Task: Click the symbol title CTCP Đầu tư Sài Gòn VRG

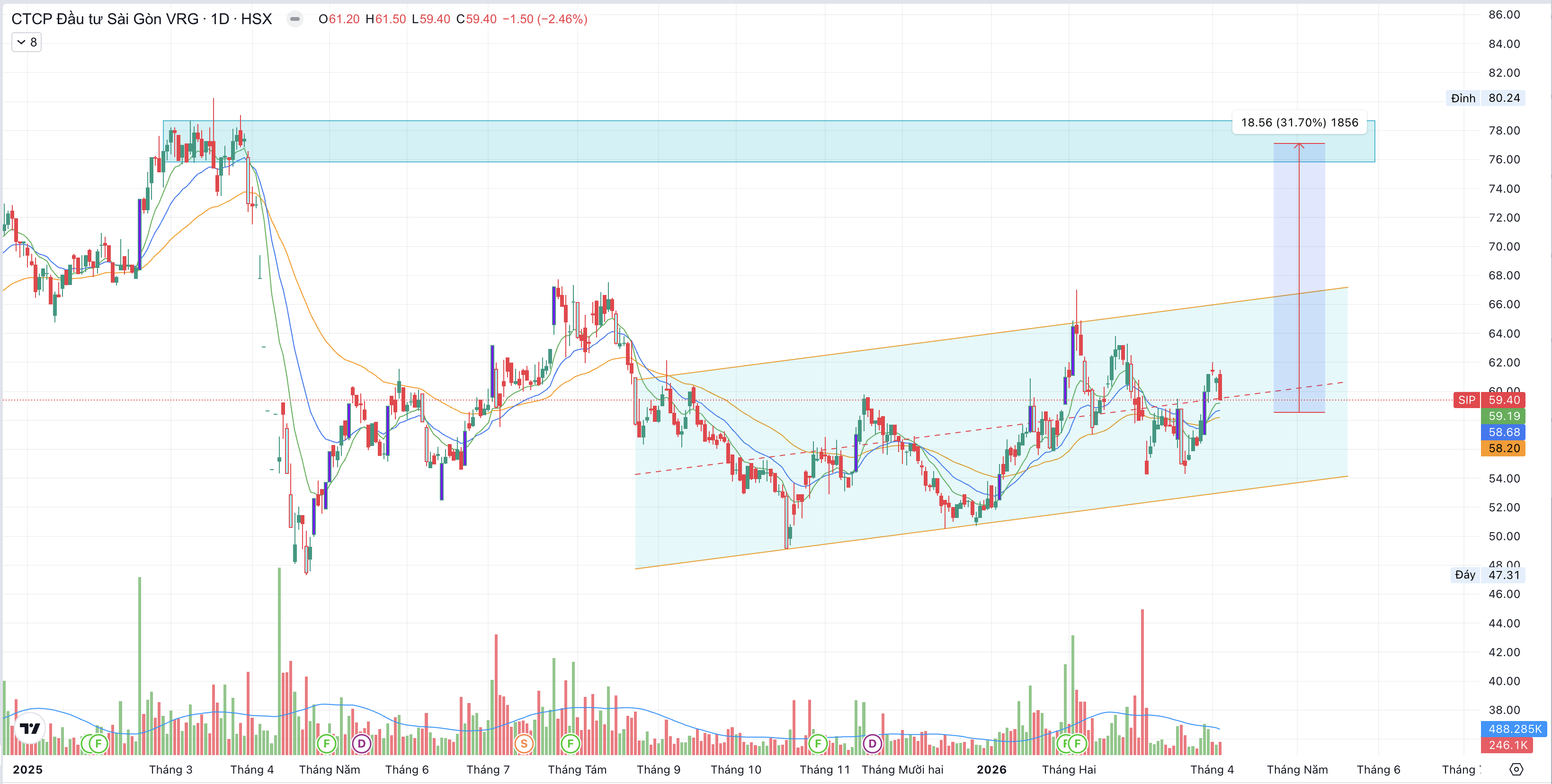Action: tap(106, 19)
